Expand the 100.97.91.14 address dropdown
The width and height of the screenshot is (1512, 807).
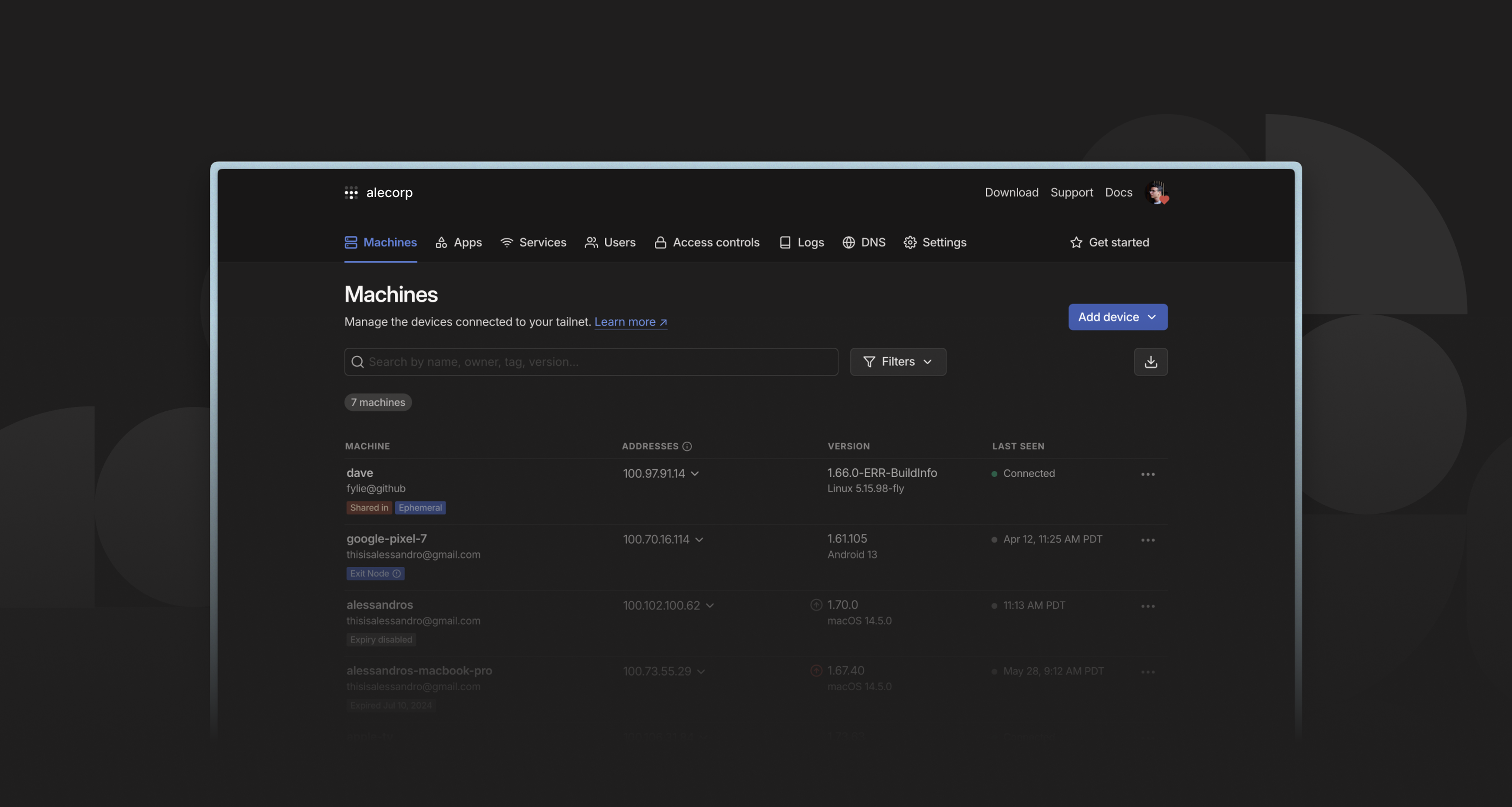(x=695, y=474)
